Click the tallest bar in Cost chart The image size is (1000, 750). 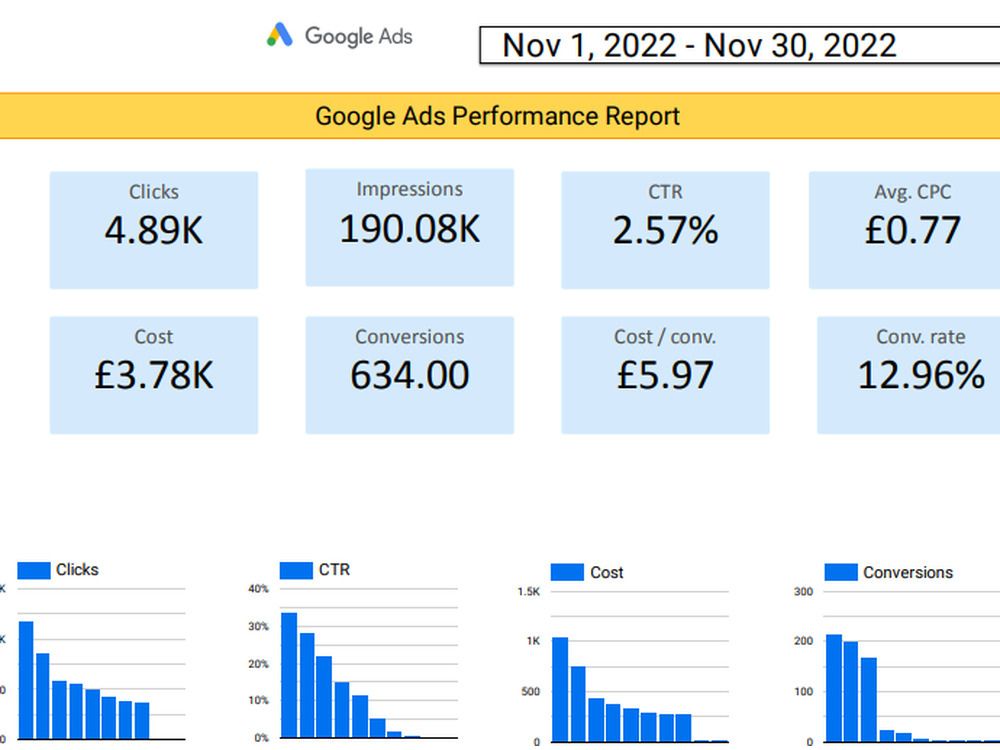pyautogui.click(x=560, y=689)
